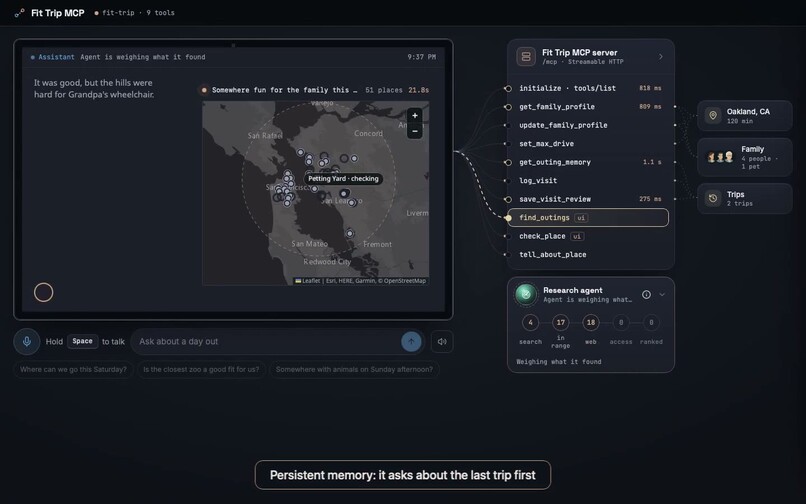Click the Fit Trip MCP logo icon
The image size is (806, 504).
[19, 13]
